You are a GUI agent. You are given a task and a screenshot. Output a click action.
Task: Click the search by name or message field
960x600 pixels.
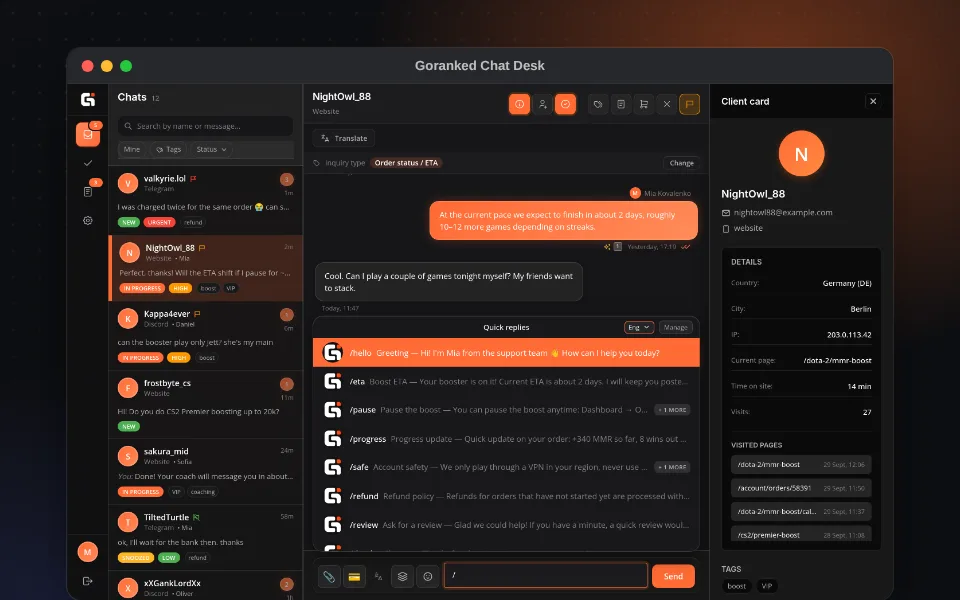[x=206, y=126]
